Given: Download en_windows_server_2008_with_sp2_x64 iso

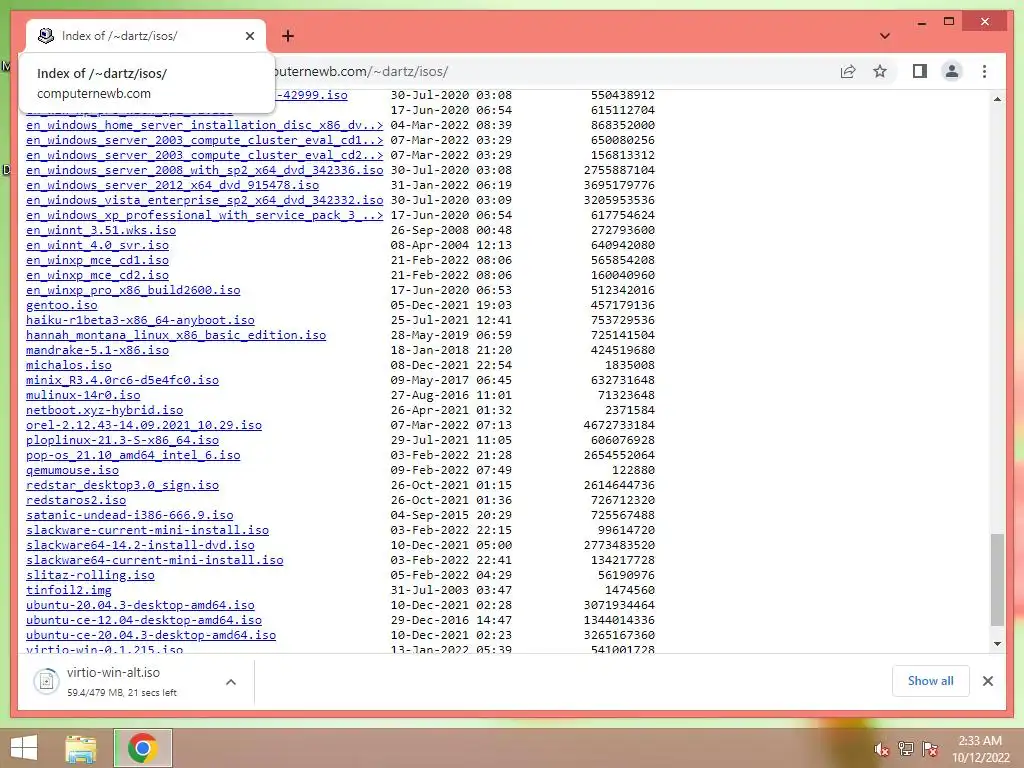Looking at the screenshot, I should pos(204,170).
